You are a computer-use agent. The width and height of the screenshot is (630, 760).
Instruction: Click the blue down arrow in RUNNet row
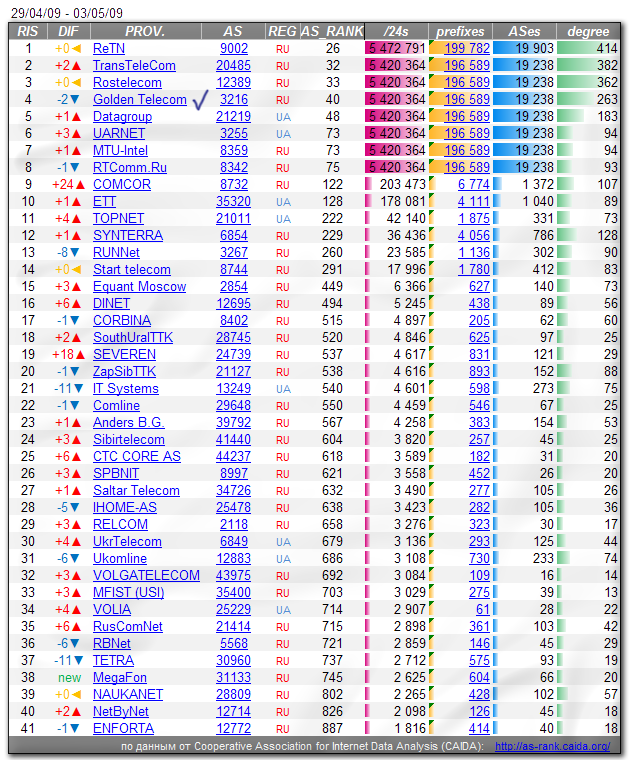pyautogui.click(x=75, y=253)
